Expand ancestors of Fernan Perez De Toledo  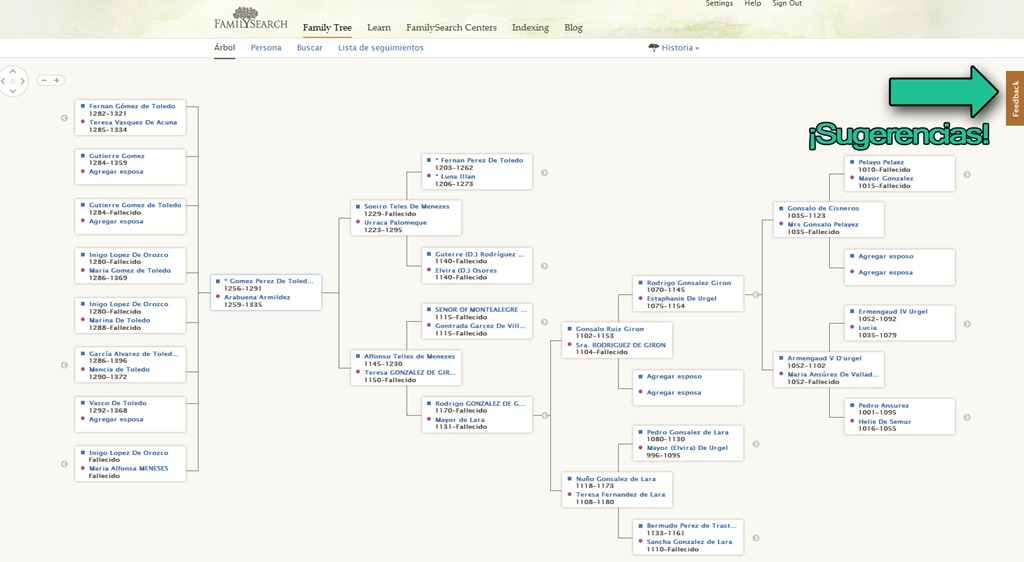tap(544, 173)
